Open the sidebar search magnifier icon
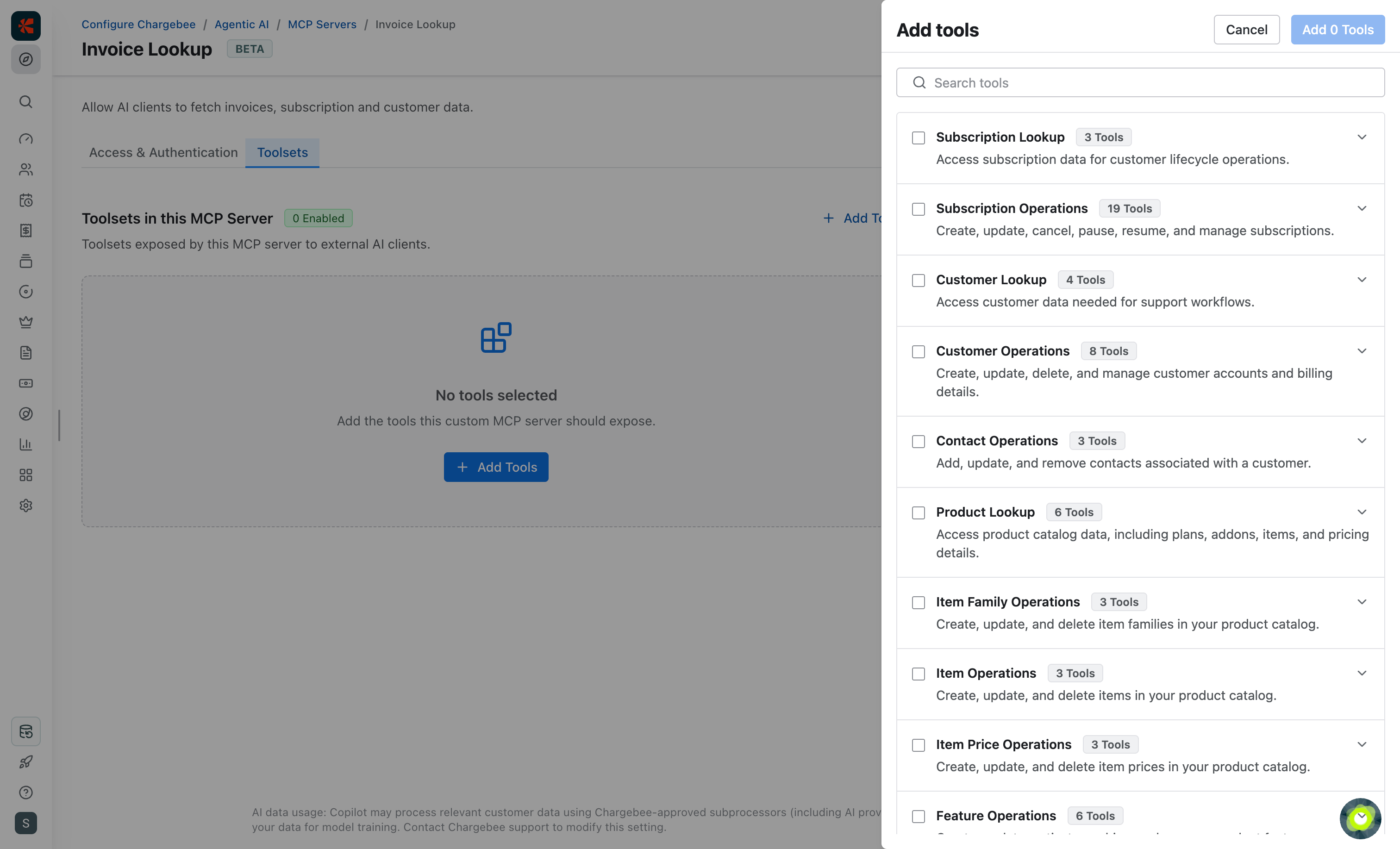This screenshot has height=849, width=1400. tap(25, 102)
